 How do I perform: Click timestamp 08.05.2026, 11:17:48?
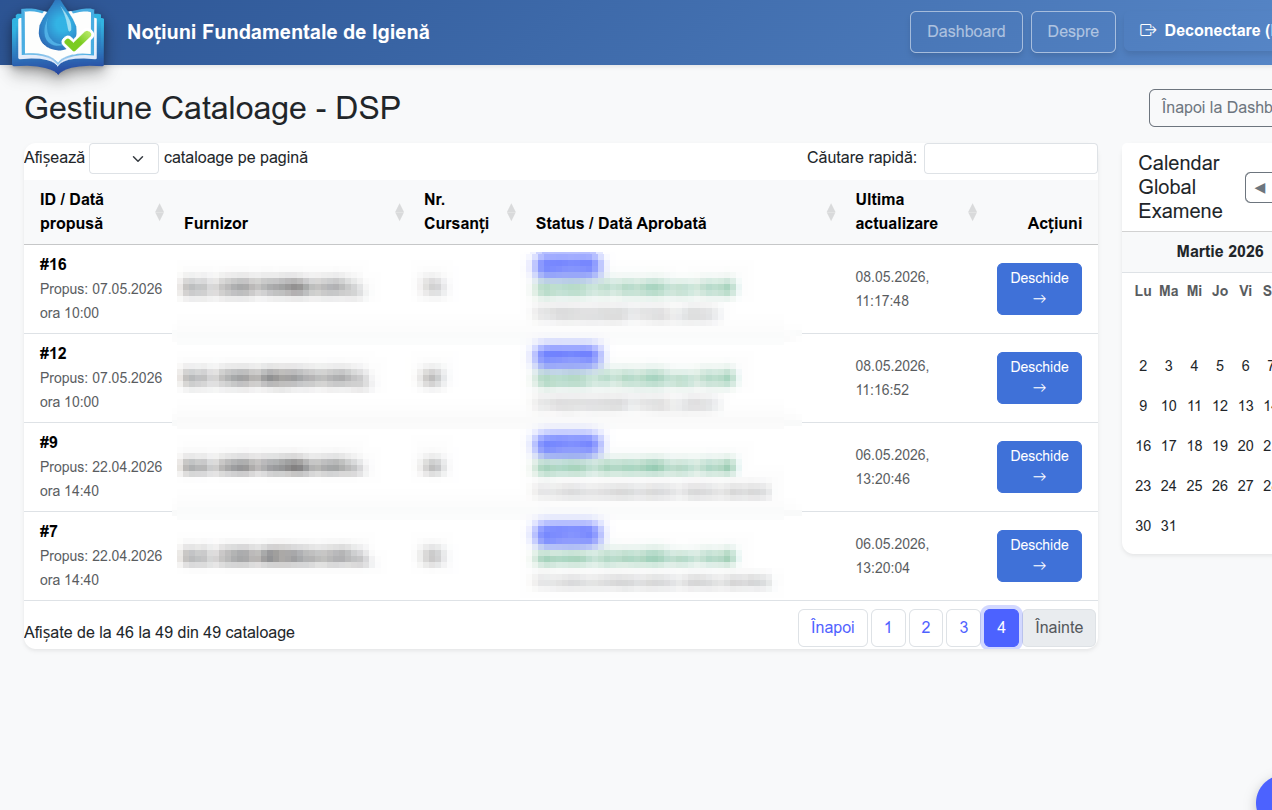(x=892, y=289)
